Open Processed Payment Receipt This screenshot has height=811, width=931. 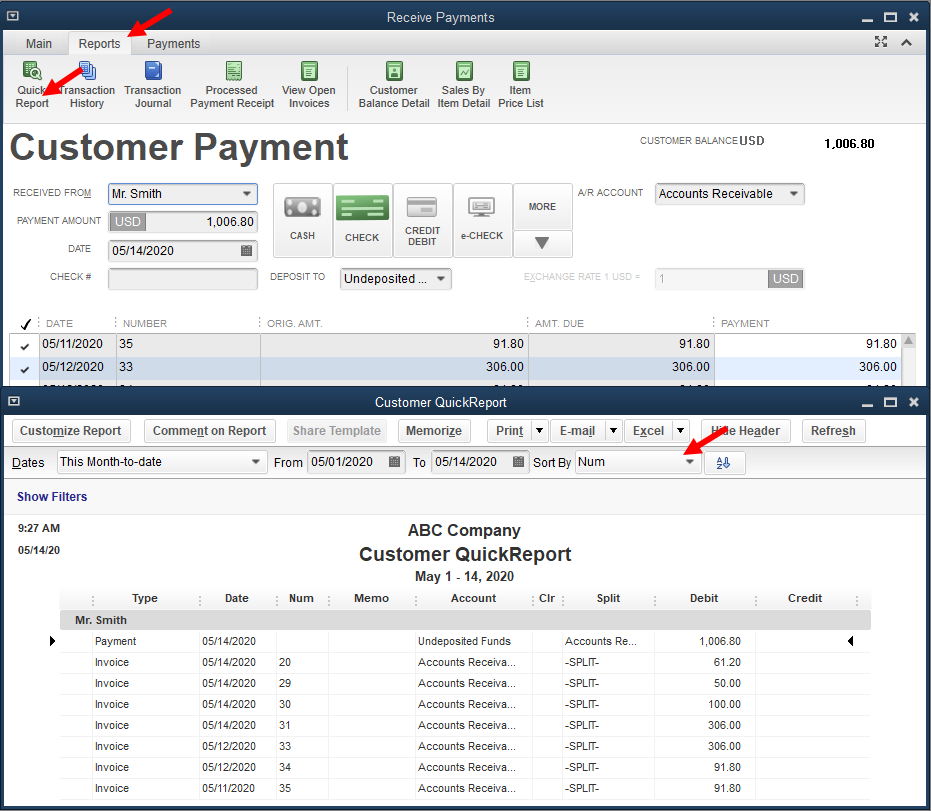pos(232,72)
